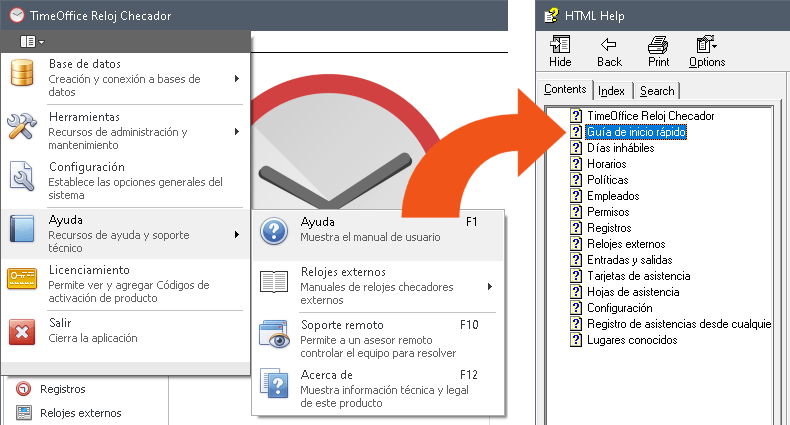The width and height of the screenshot is (790, 425).
Task: Select Ayuda F1 user manual entry
Action: 378,230
